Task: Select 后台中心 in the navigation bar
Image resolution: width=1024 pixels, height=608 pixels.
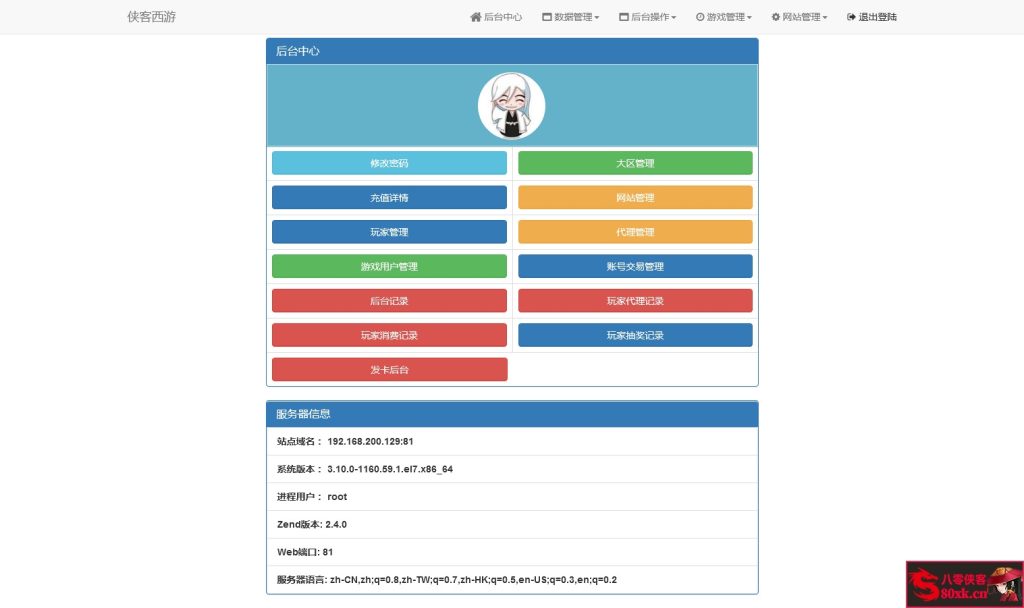Action: tap(497, 17)
